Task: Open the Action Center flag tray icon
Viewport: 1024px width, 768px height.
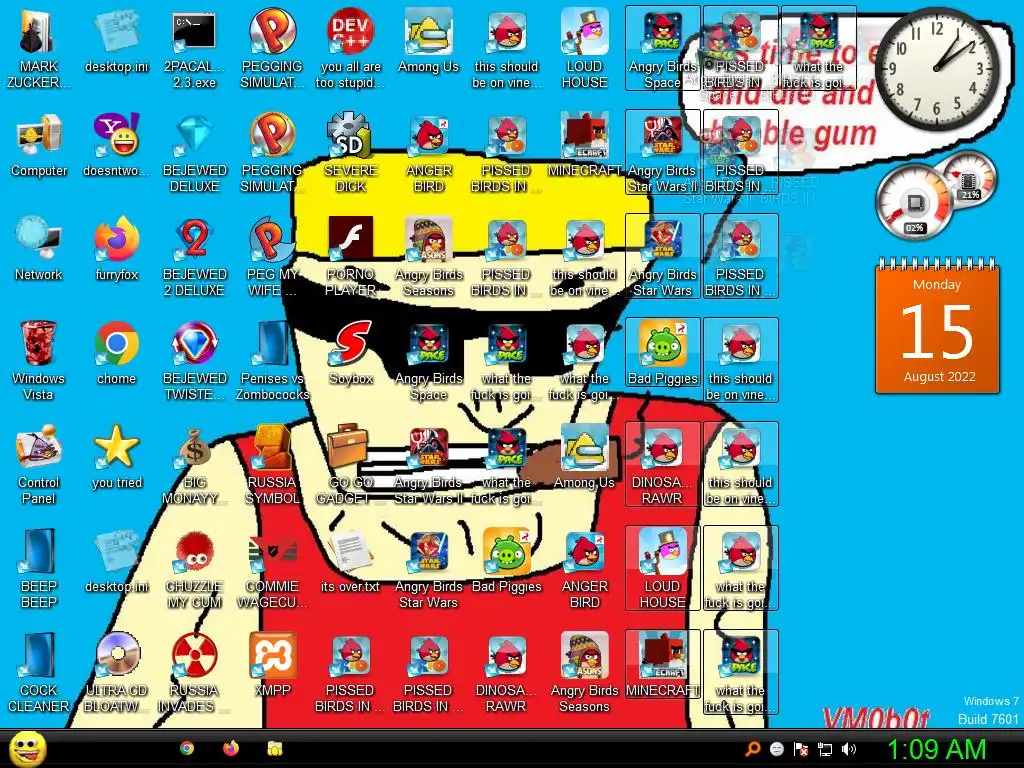Action: (x=801, y=749)
